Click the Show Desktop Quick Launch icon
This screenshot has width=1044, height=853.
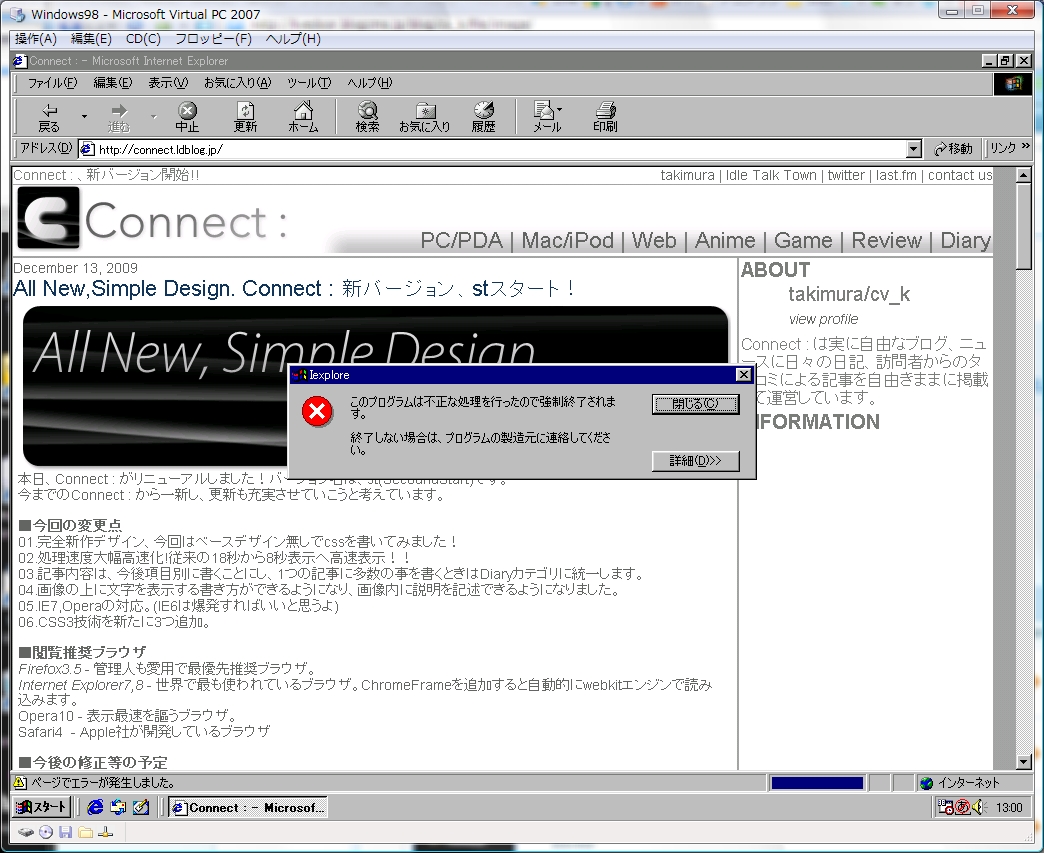point(140,808)
